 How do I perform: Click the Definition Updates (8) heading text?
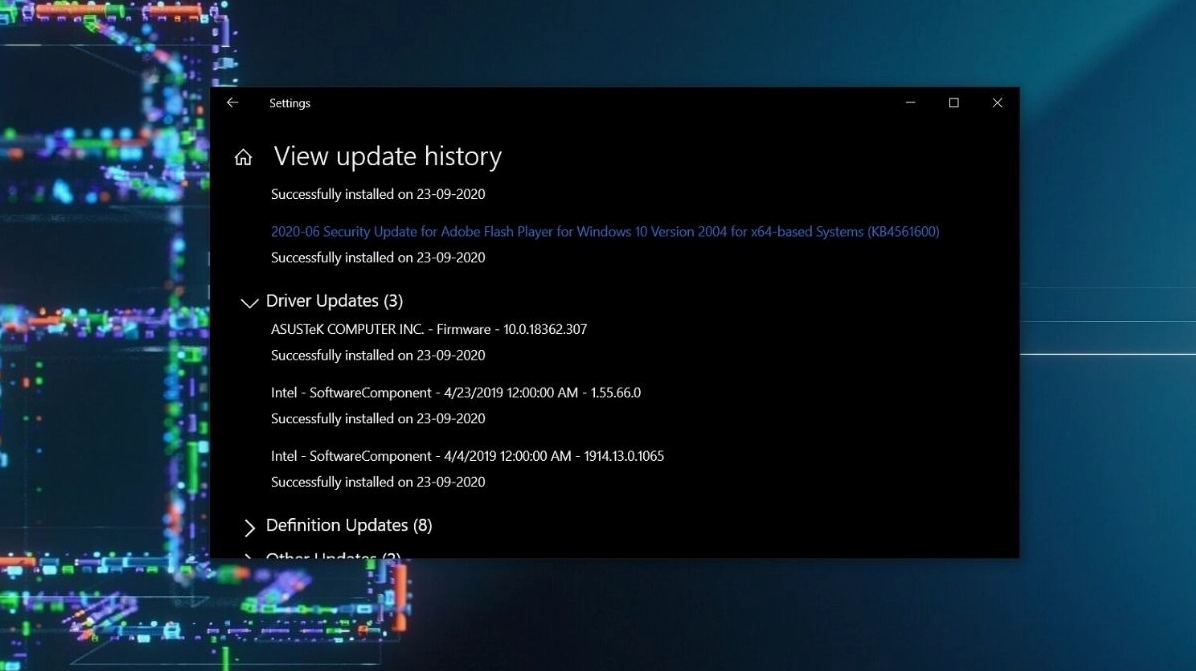[x=348, y=525]
